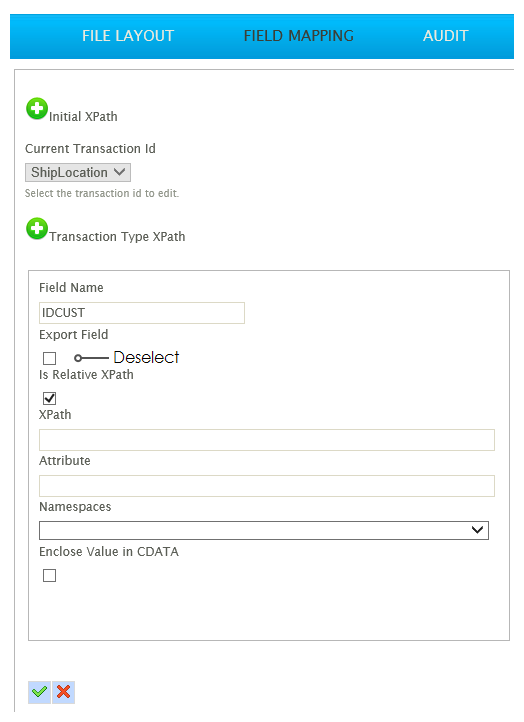The width and height of the screenshot is (524, 722).
Task: Open the FIELD MAPPING tab
Action: click(x=299, y=36)
